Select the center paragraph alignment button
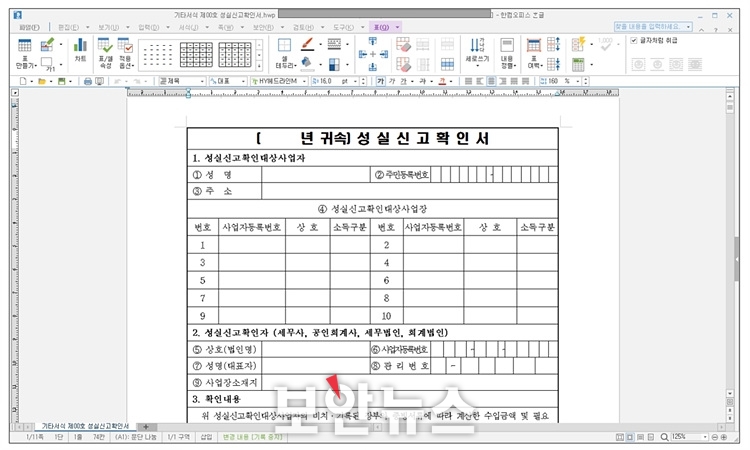 pos(491,81)
